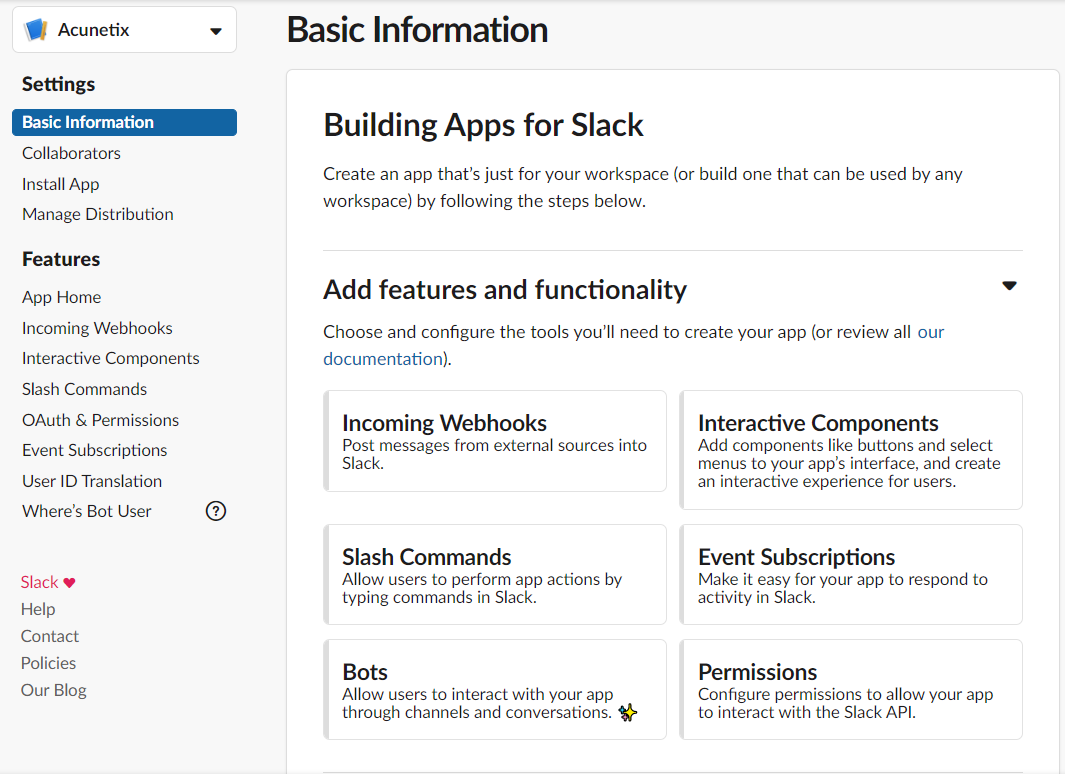Open the Incoming Webhooks feature card
The image size is (1065, 774).
(495, 441)
